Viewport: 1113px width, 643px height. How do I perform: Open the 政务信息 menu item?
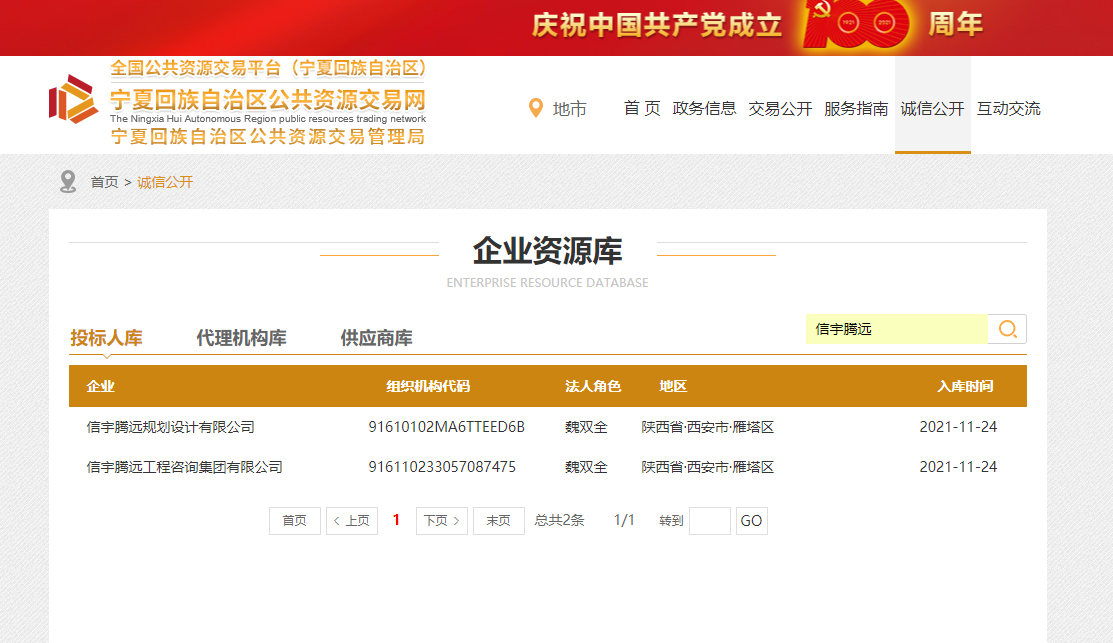click(x=705, y=109)
